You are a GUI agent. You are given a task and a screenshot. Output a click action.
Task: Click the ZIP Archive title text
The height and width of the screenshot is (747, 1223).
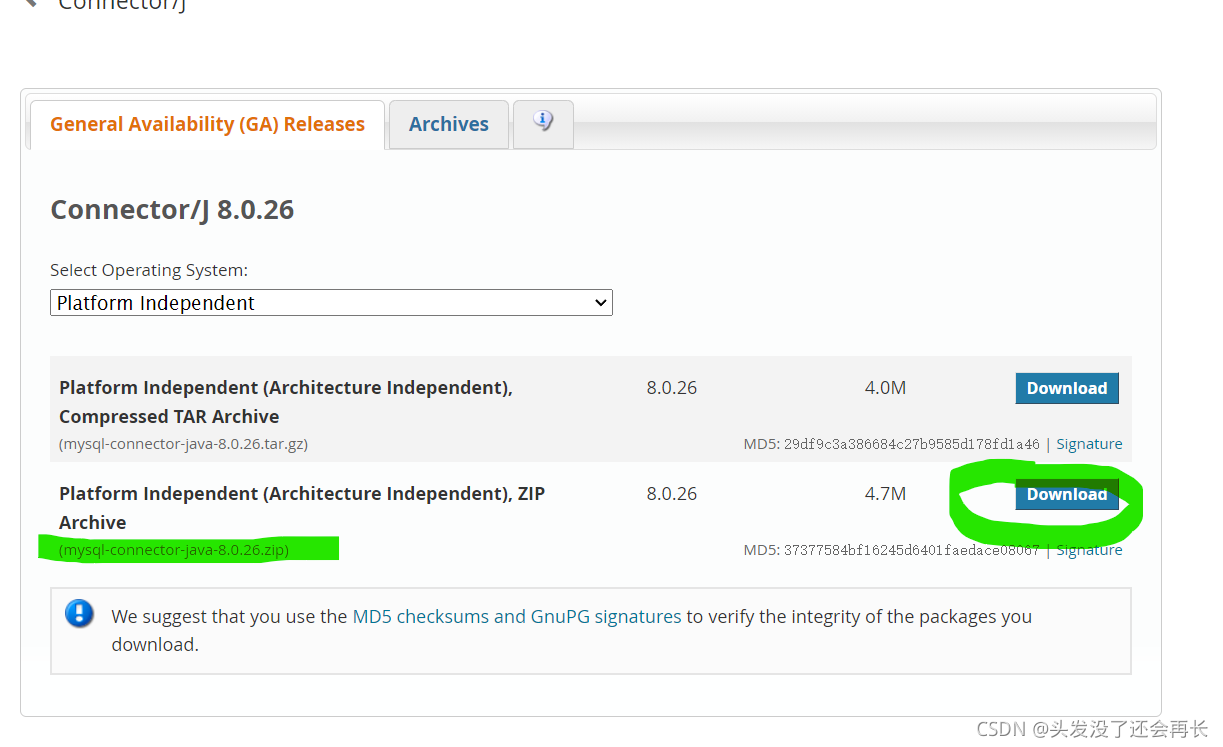coord(302,508)
